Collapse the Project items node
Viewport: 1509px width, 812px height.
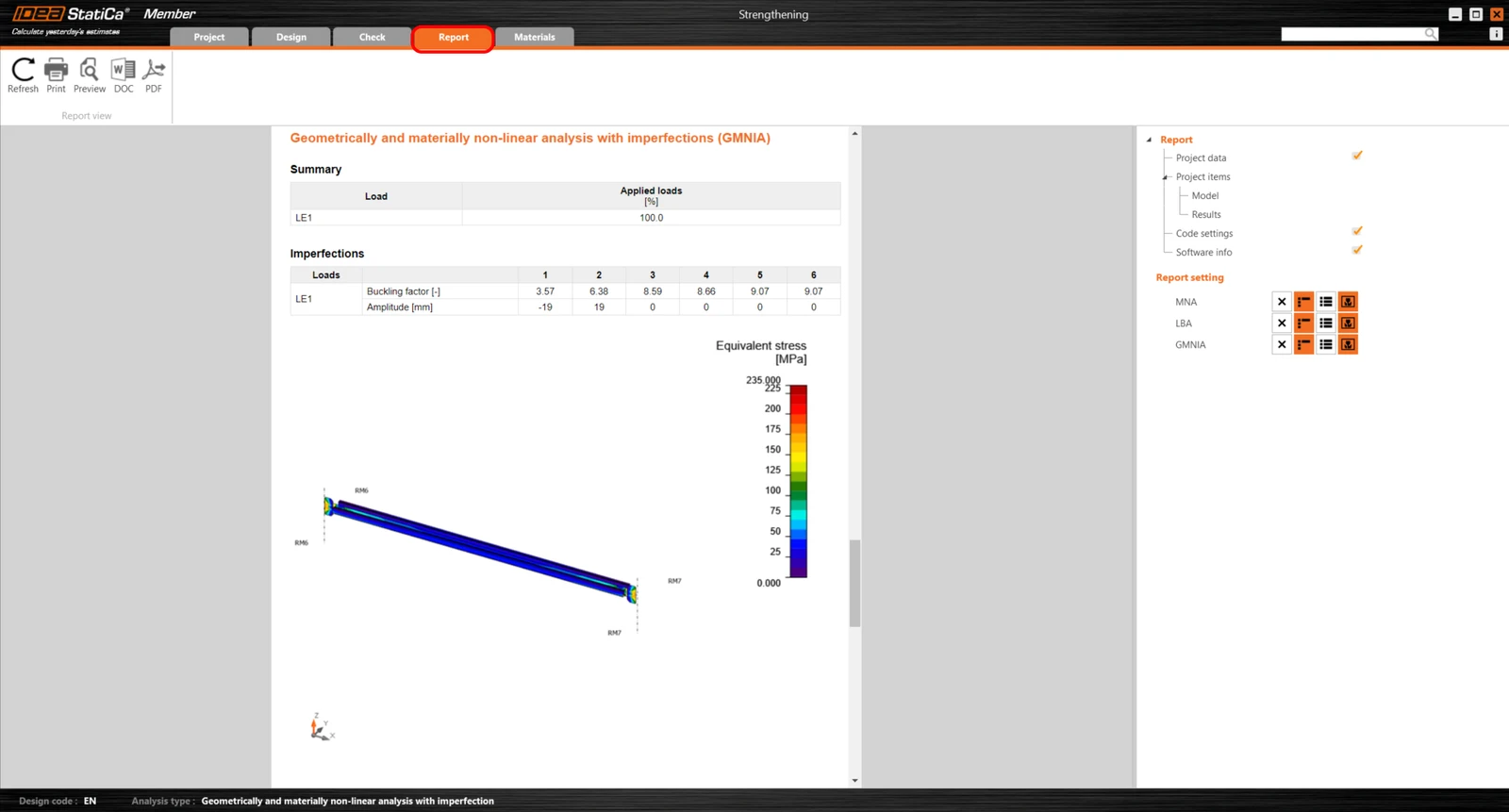click(x=1166, y=177)
